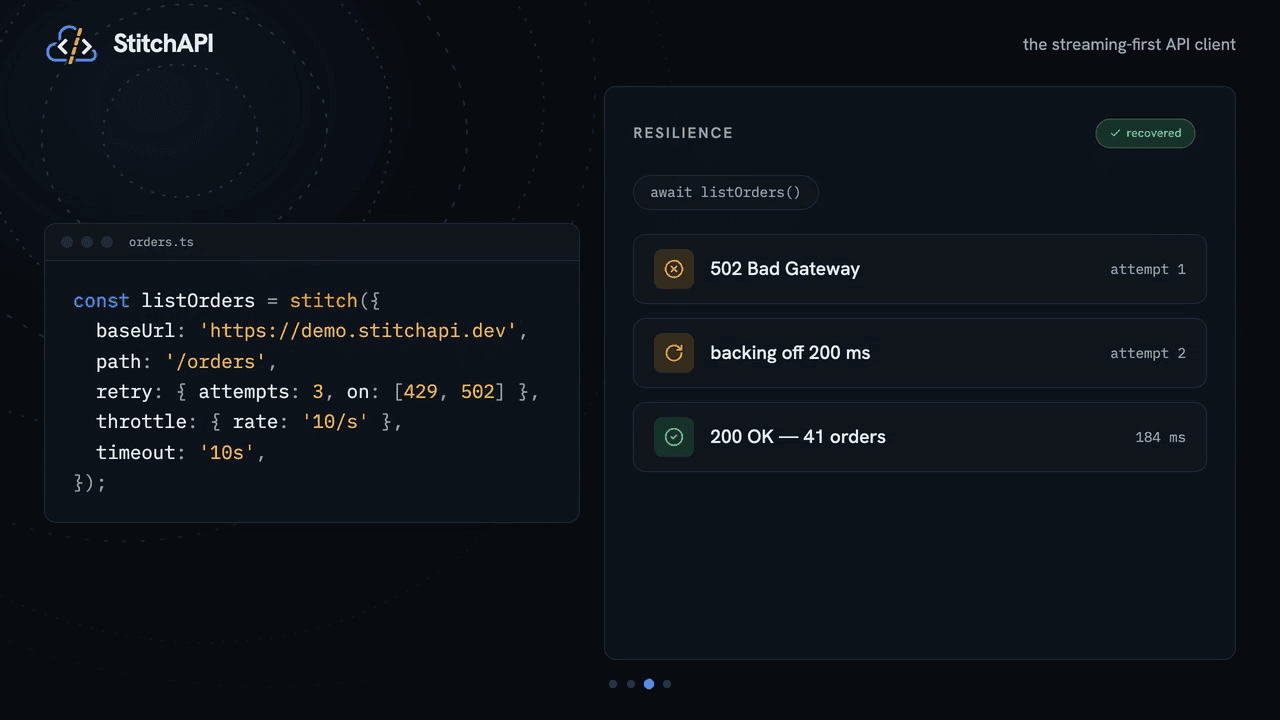This screenshot has width=1280, height=720.
Task: Click the StitchAPI brand name
Action: tap(163, 44)
